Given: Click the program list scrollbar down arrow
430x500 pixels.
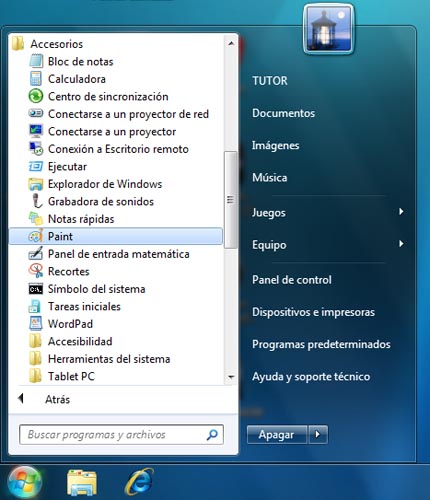Looking at the screenshot, I should click(x=231, y=377).
